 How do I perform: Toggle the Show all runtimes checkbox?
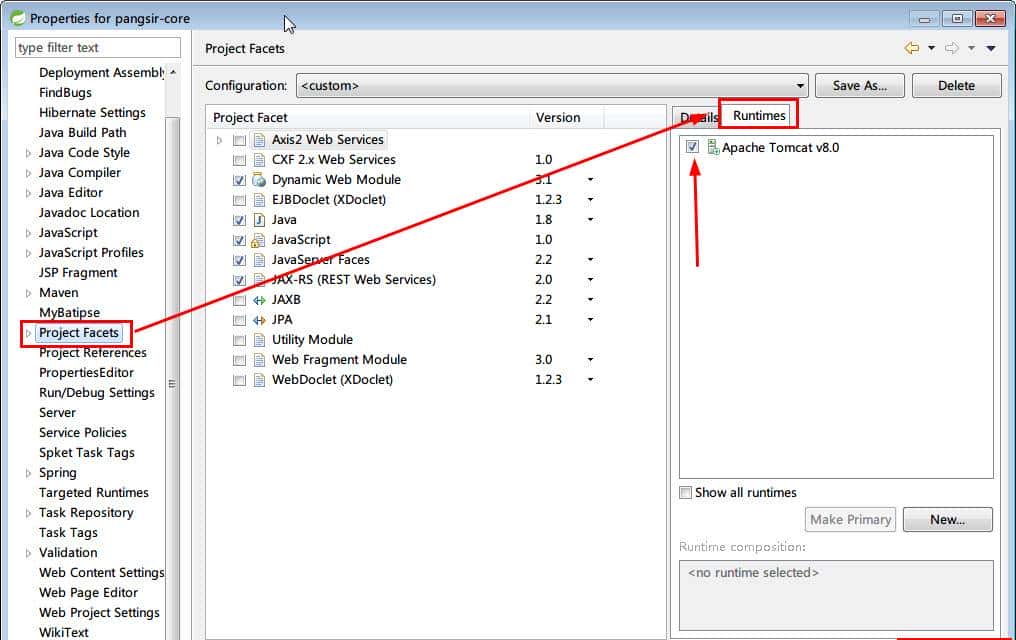coord(686,492)
